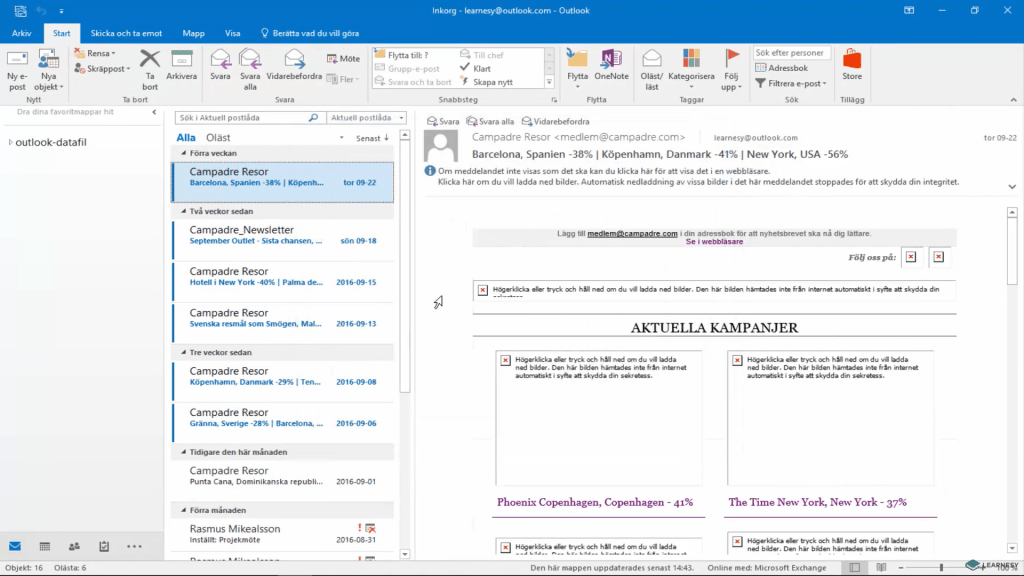Open the Store add-ins

coord(852,65)
